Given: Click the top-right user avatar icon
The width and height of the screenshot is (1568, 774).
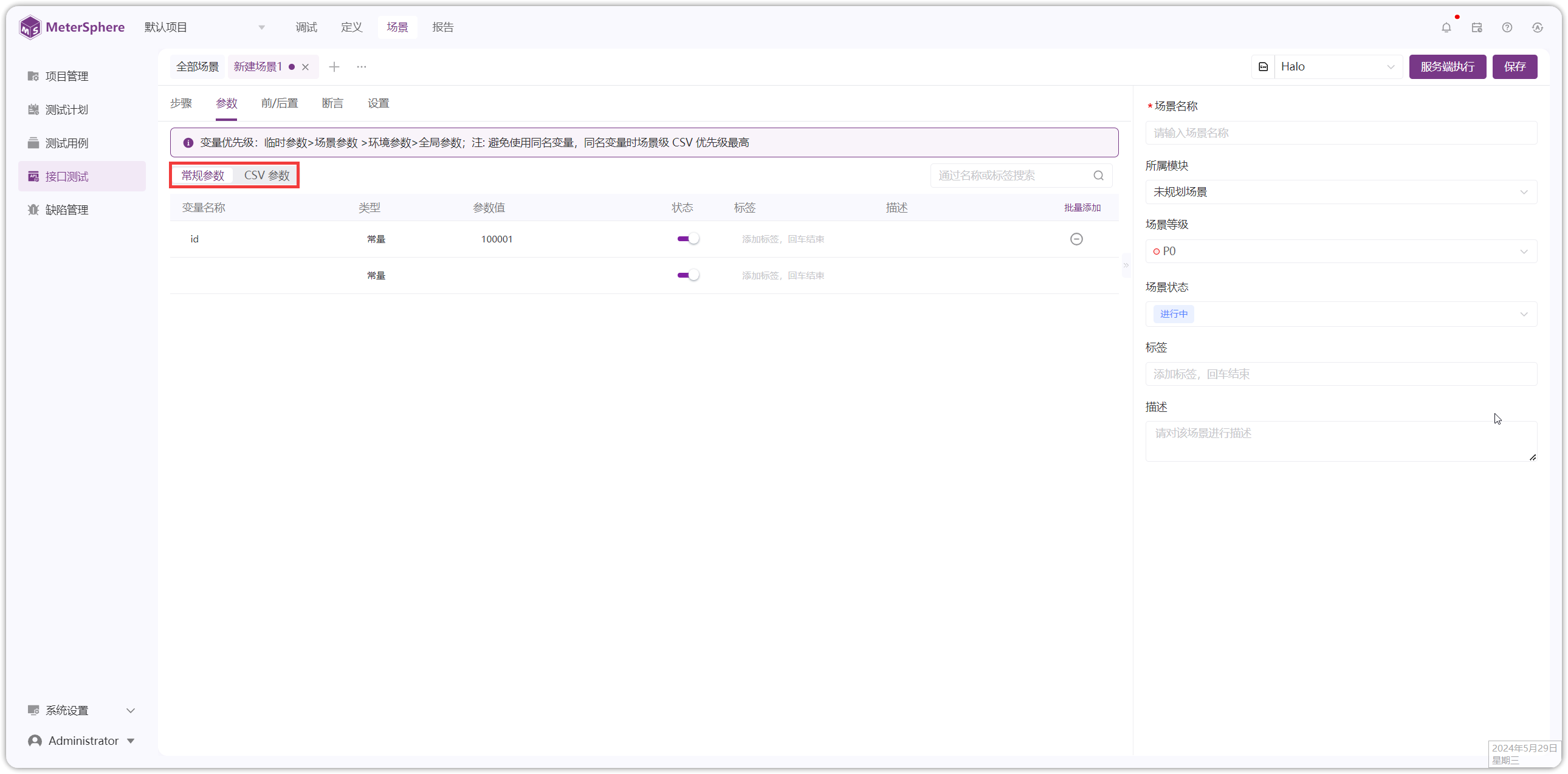Looking at the screenshot, I should pyautogui.click(x=1538, y=27).
